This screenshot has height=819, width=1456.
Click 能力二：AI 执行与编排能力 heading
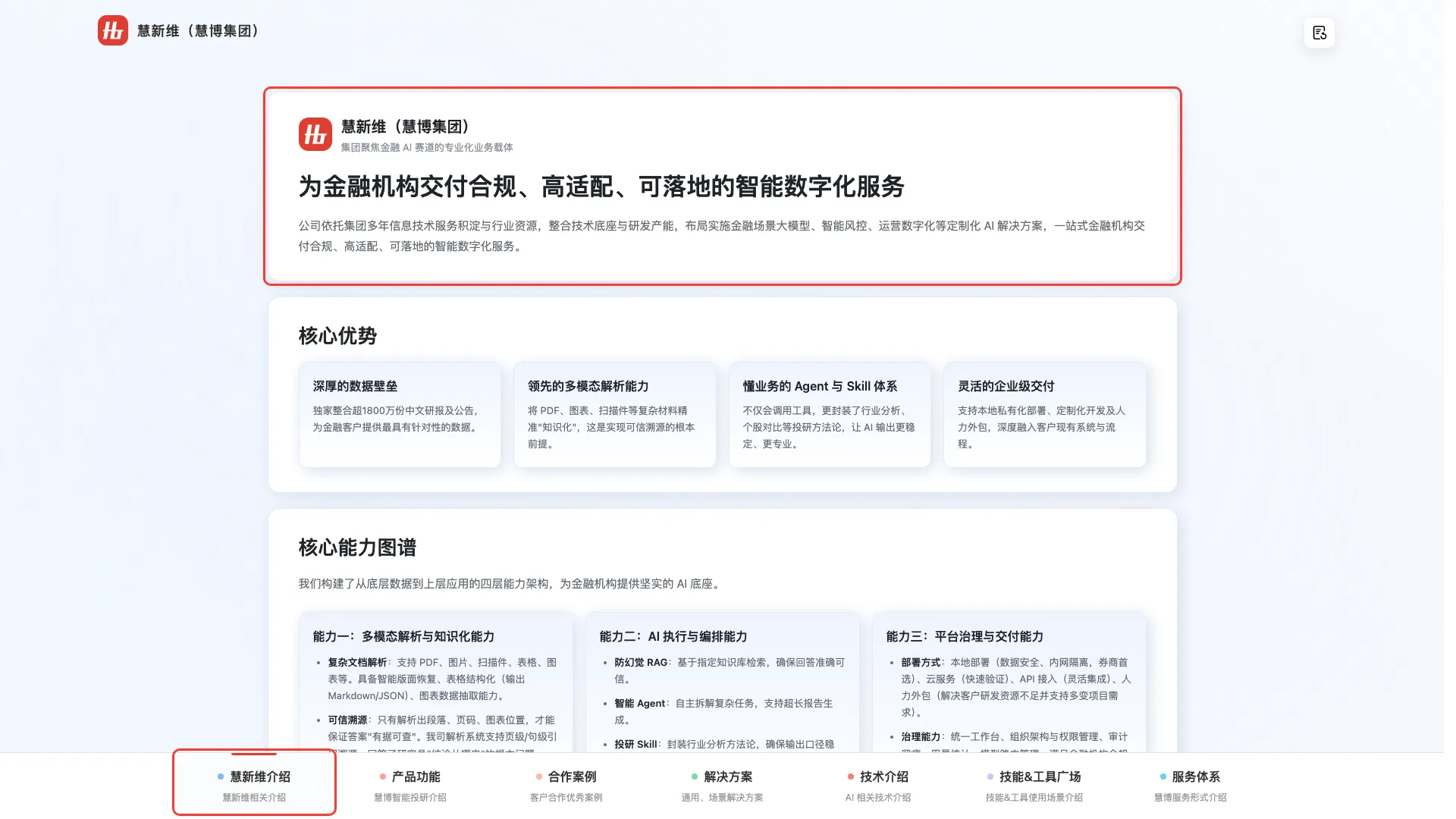click(673, 637)
